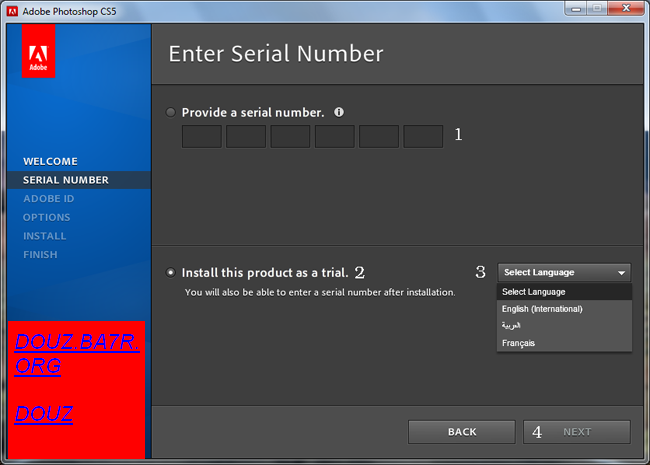Choose Français from the language list

coord(564,343)
